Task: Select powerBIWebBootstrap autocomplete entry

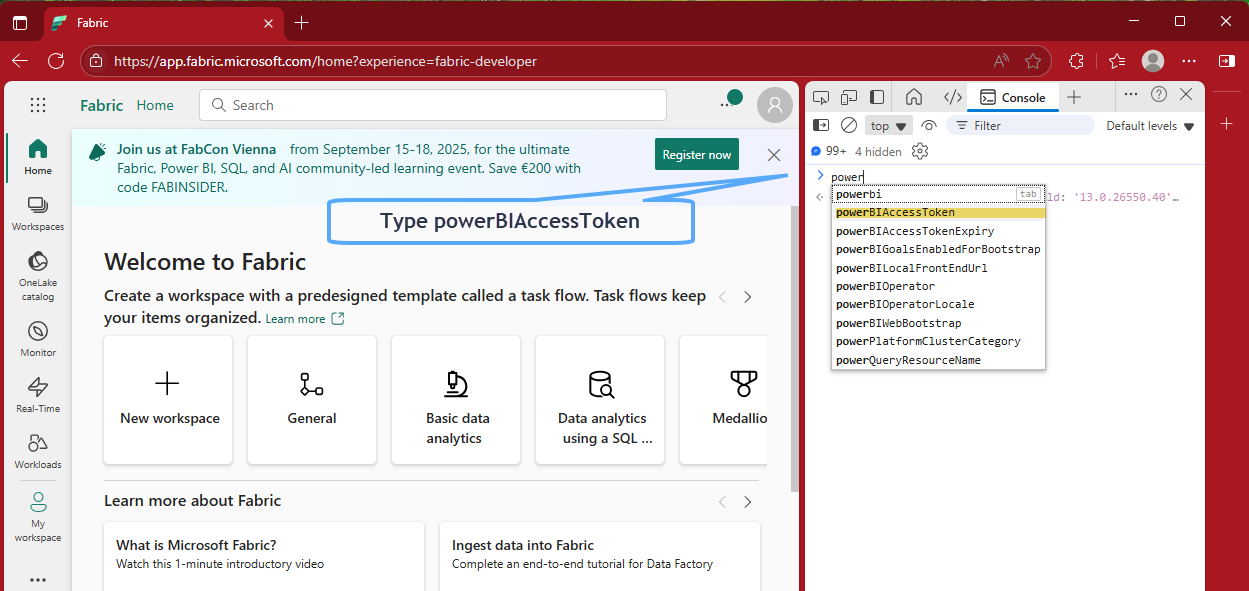Action: pyautogui.click(x=939, y=323)
